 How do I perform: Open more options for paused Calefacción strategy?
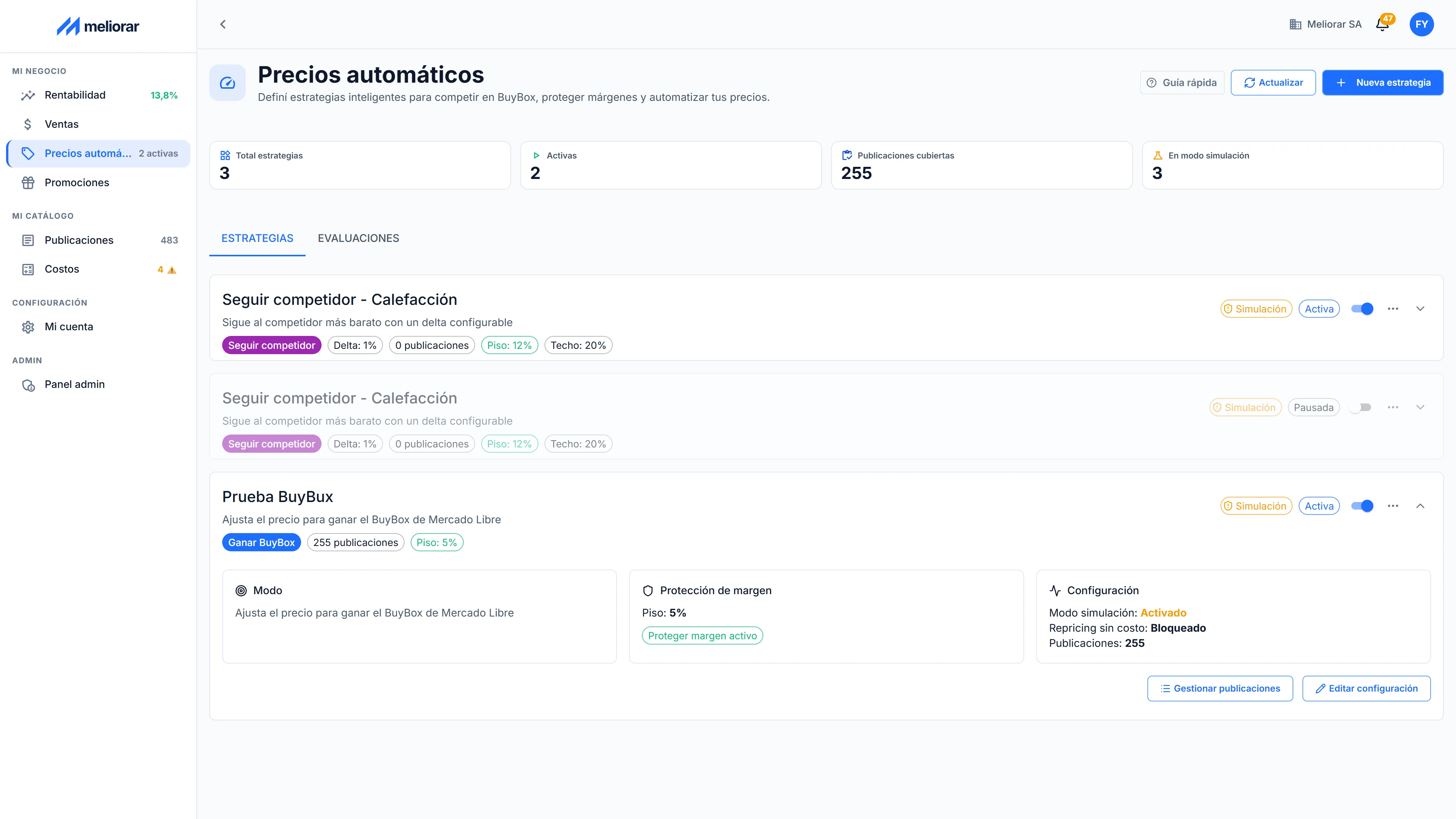[1393, 407]
